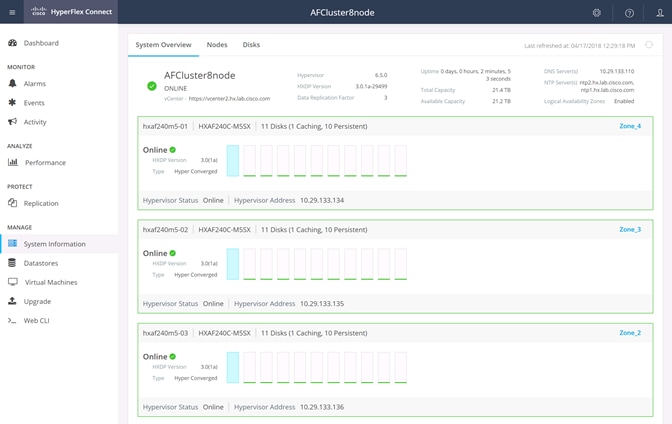The height and width of the screenshot is (424, 672).
Task: Switch to the Disks tab
Action: click(x=251, y=45)
